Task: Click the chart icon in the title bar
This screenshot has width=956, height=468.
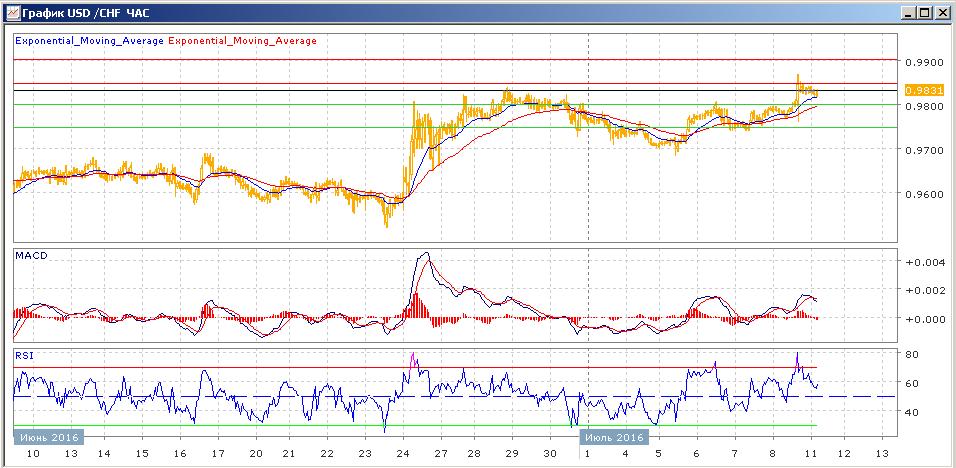Action: pyautogui.click(x=11, y=12)
